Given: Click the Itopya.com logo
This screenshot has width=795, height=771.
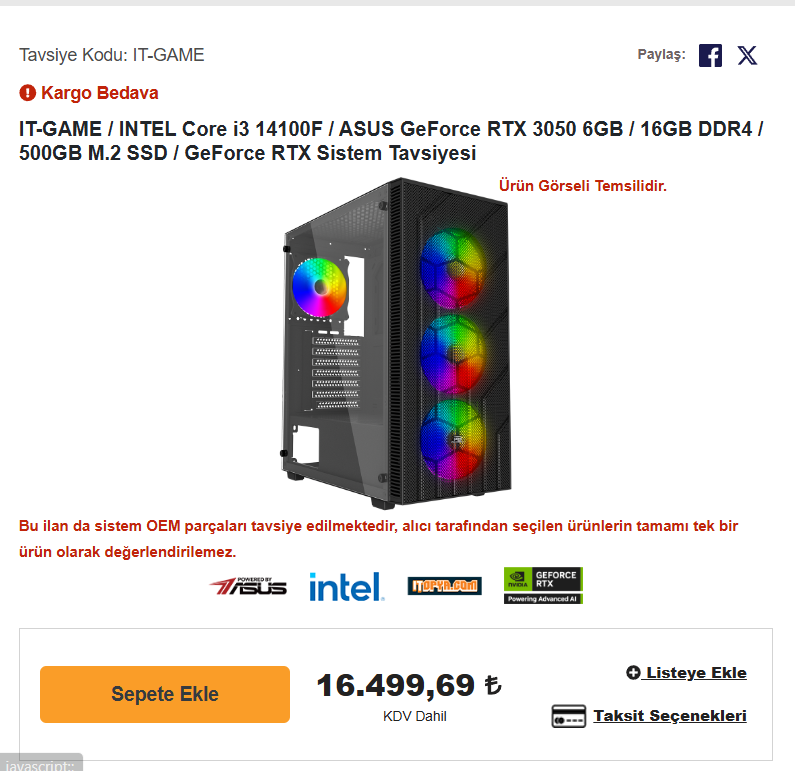Looking at the screenshot, I should click(x=444, y=586).
